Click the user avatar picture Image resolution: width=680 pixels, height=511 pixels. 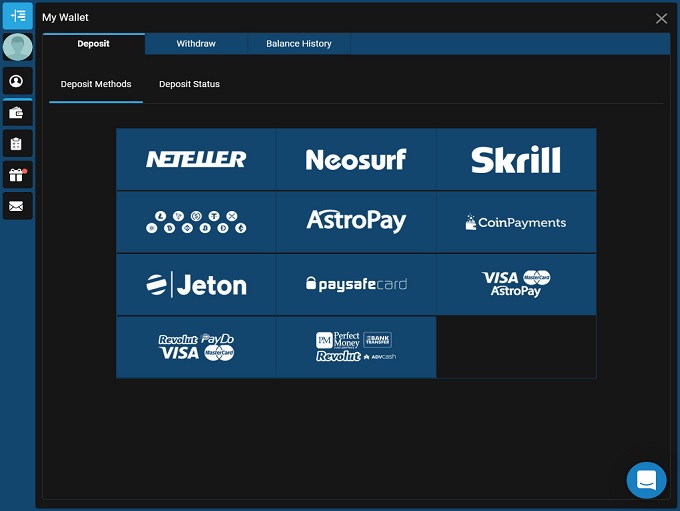17,47
